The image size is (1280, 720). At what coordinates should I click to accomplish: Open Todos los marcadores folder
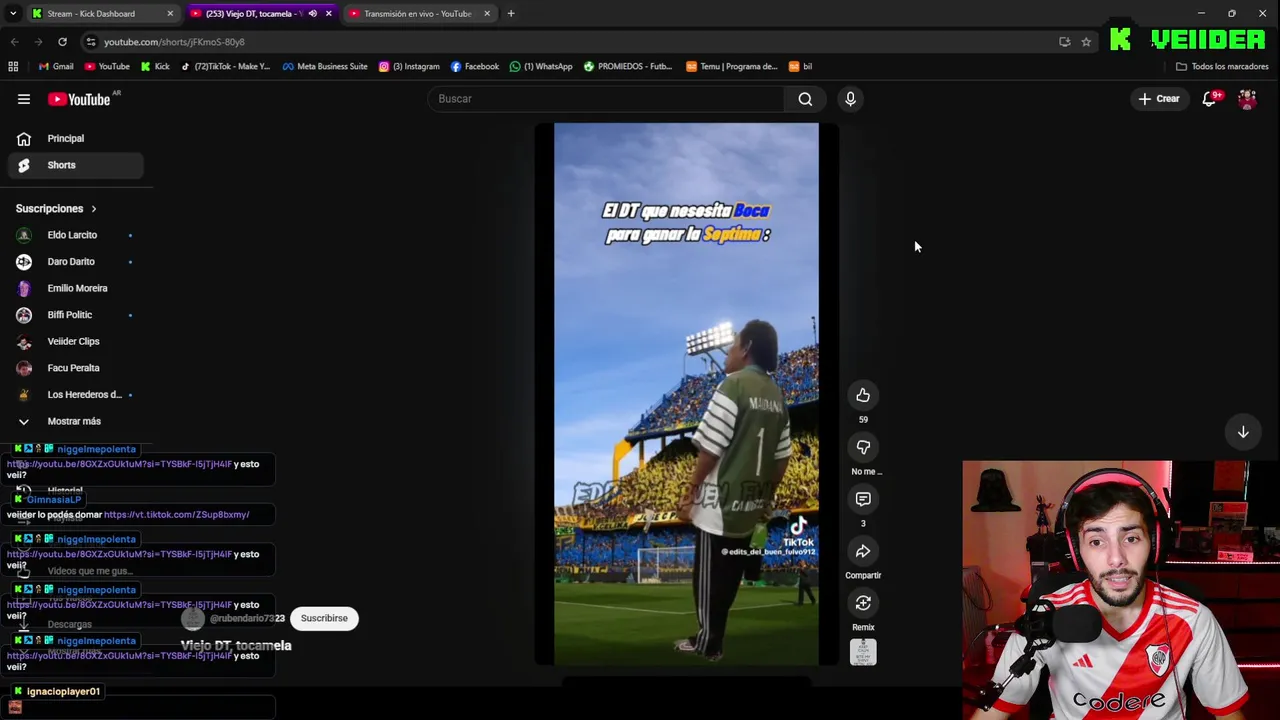point(1222,67)
